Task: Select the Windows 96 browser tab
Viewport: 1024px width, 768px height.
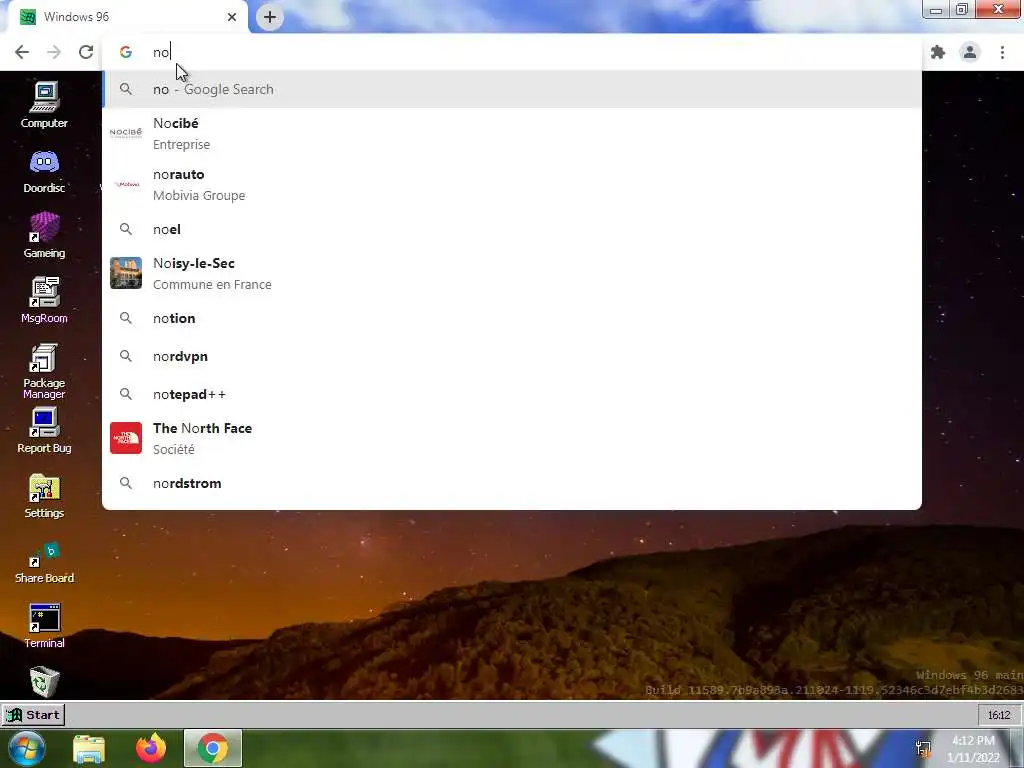Action: point(127,17)
